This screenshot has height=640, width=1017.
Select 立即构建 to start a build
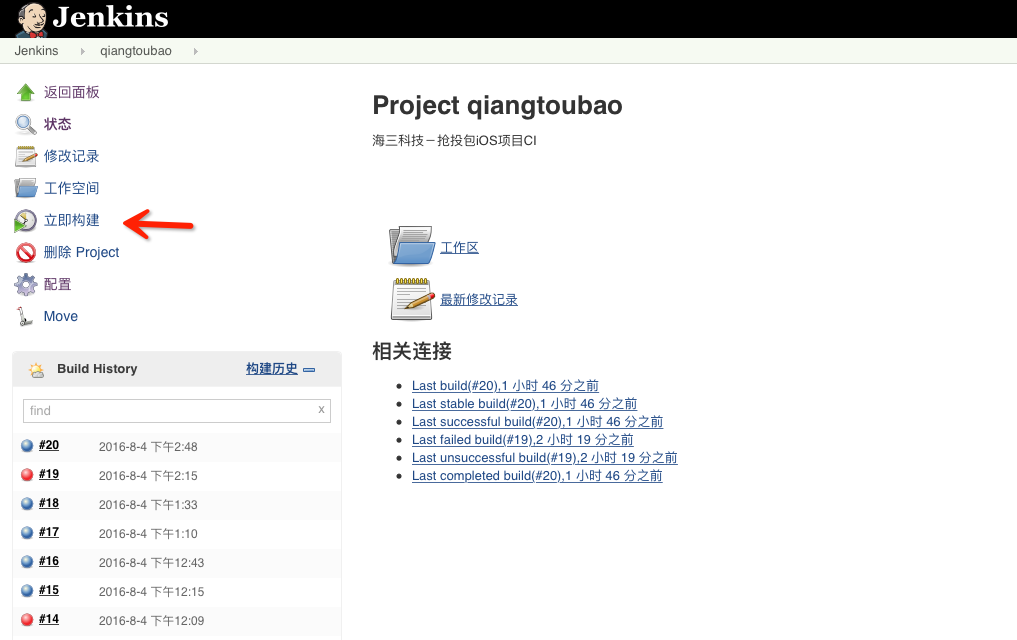click(71, 220)
